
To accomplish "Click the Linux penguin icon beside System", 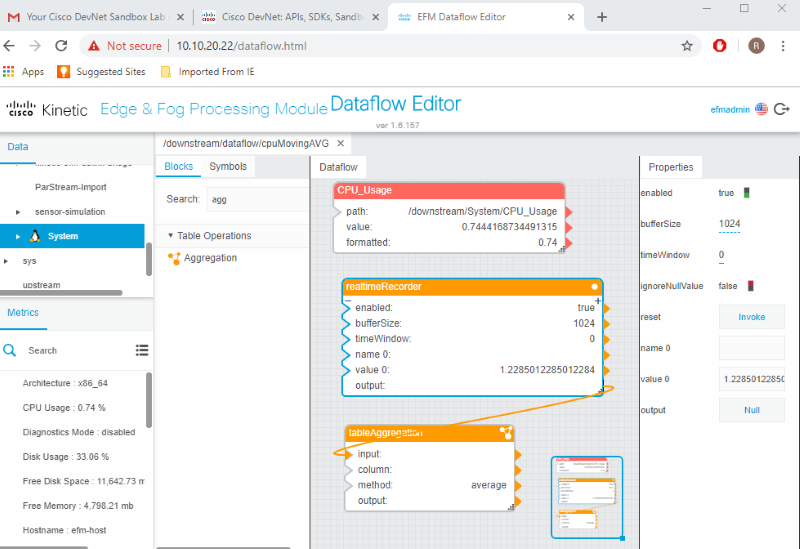I will click(35, 236).
